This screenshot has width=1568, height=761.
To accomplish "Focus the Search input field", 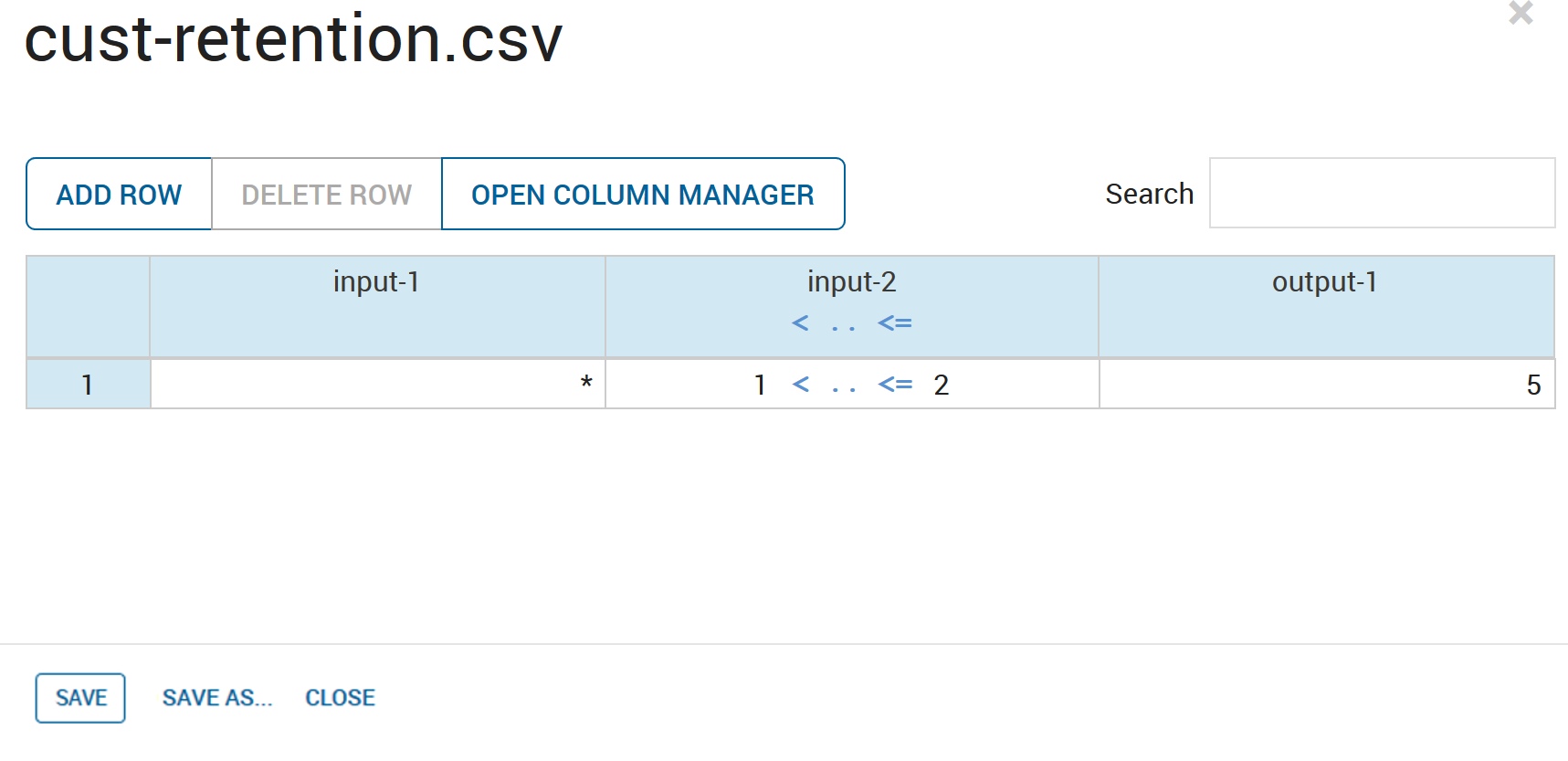I will tap(1381, 193).
